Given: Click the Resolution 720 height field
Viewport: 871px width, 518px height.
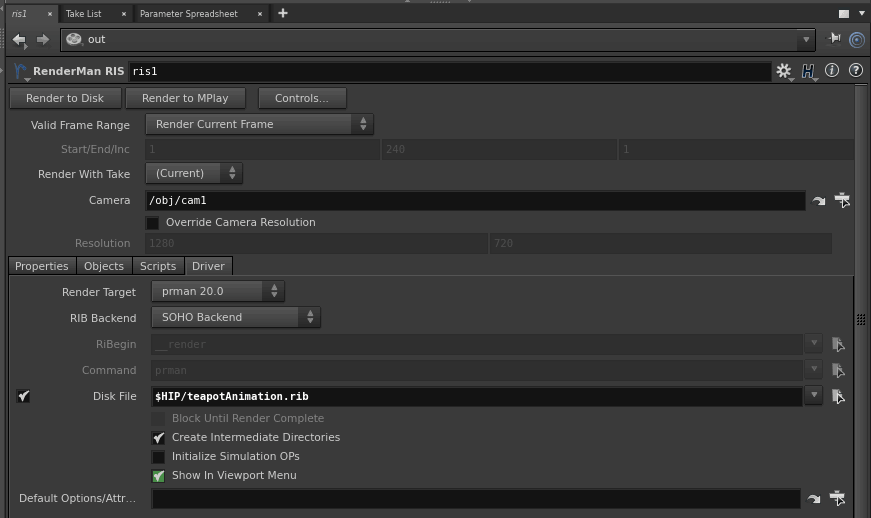Looking at the screenshot, I should point(660,243).
